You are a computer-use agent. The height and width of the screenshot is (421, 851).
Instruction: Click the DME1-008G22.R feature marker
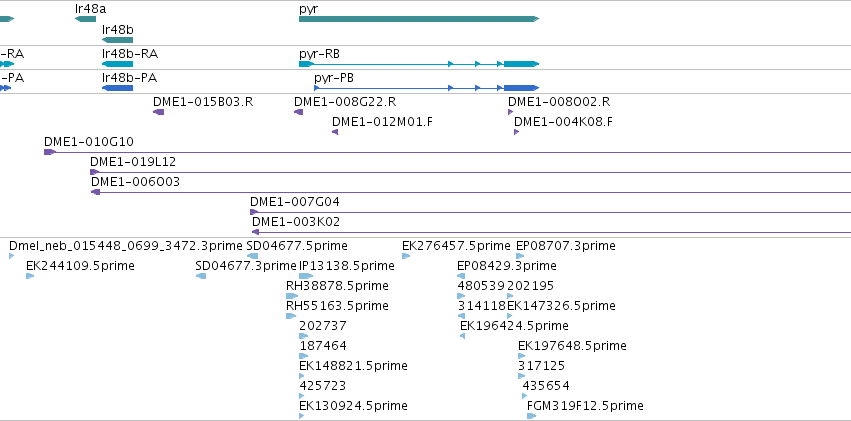pos(298,112)
